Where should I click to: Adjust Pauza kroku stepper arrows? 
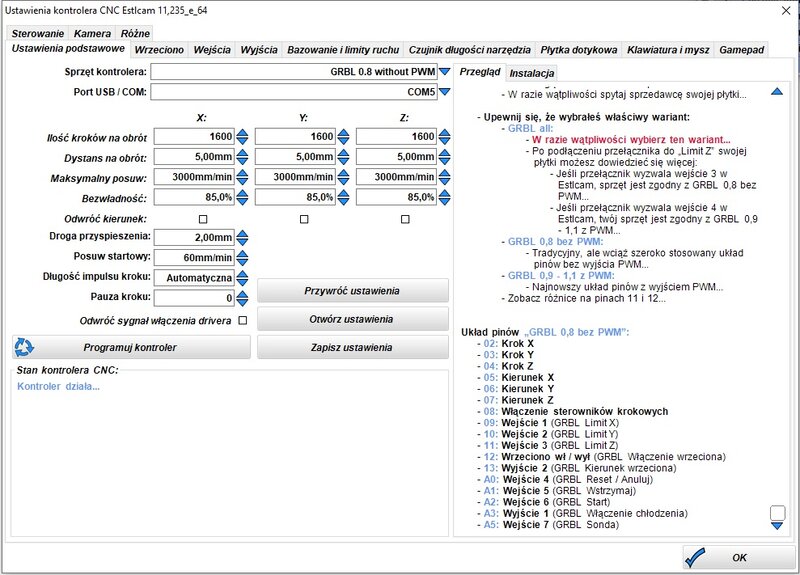pyautogui.click(x=242, y=298)
